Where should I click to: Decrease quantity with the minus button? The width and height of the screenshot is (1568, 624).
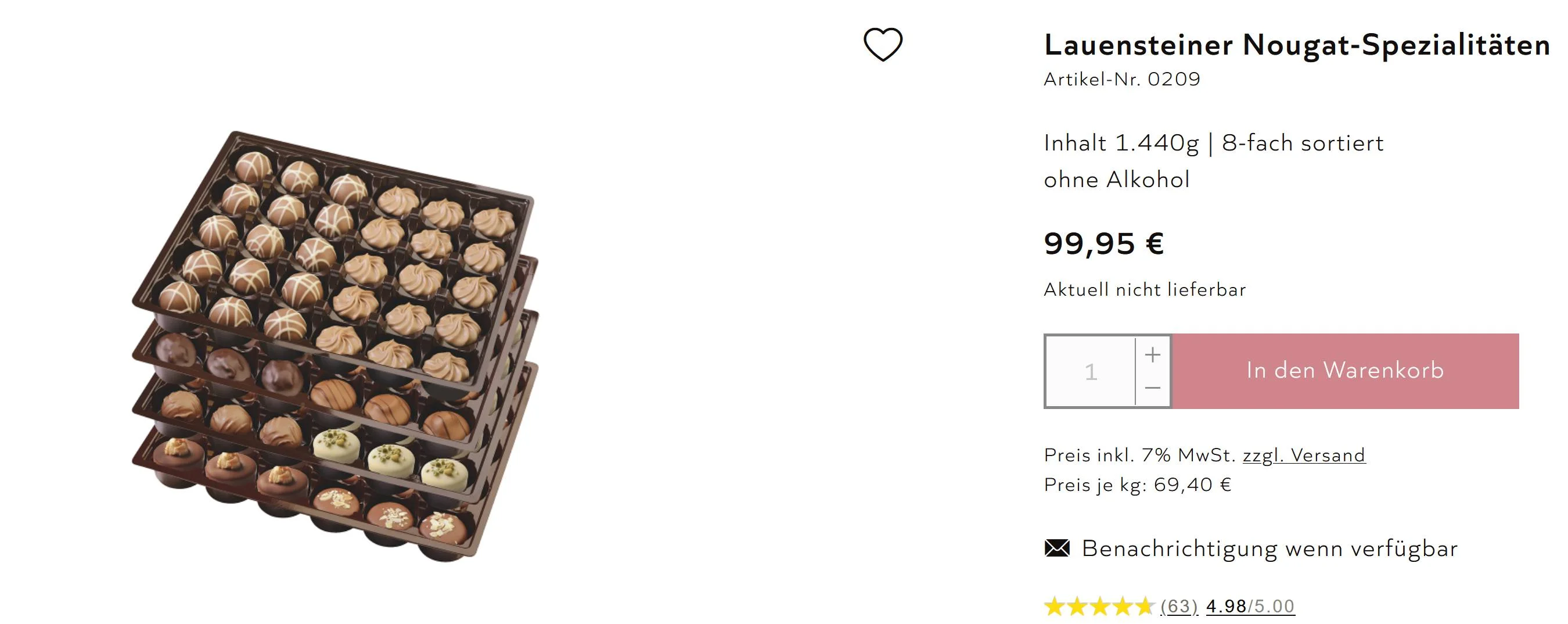pos(1152,388)
